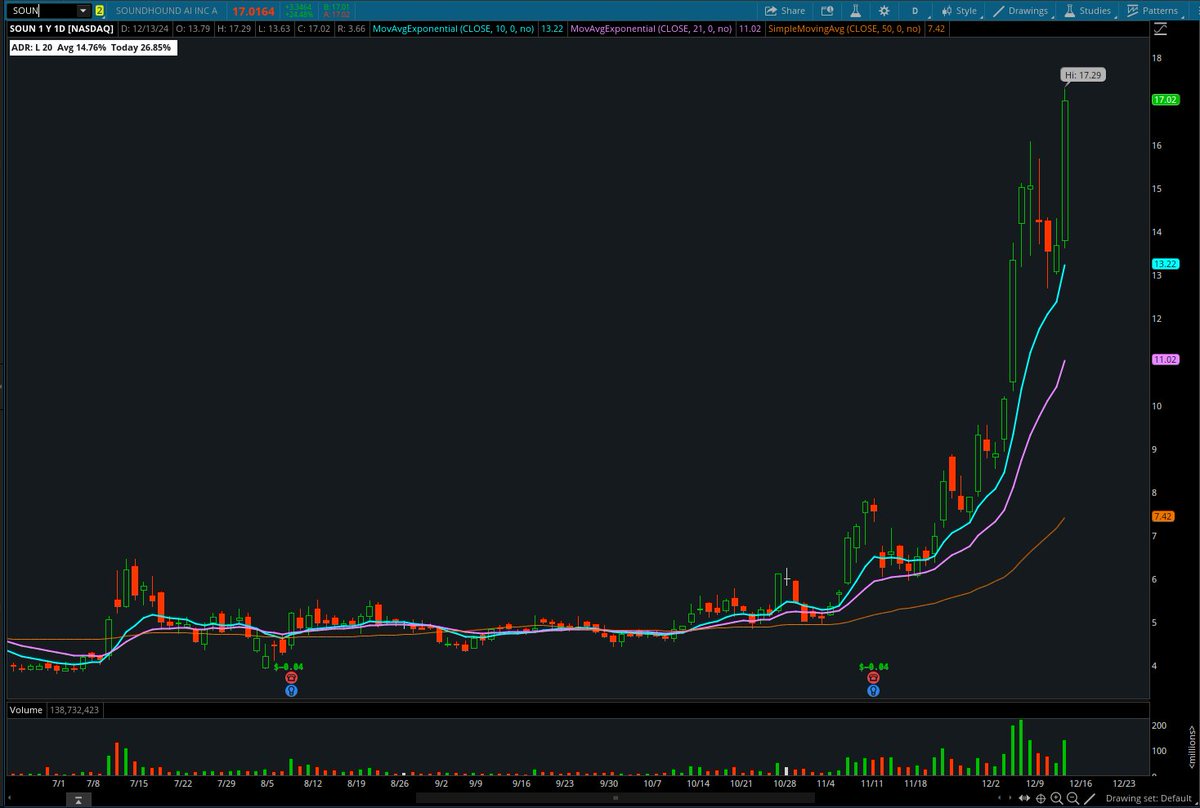Open the flask beaker tool icon
Screen dimensions: 1200x808
click(x=855, y=11)
